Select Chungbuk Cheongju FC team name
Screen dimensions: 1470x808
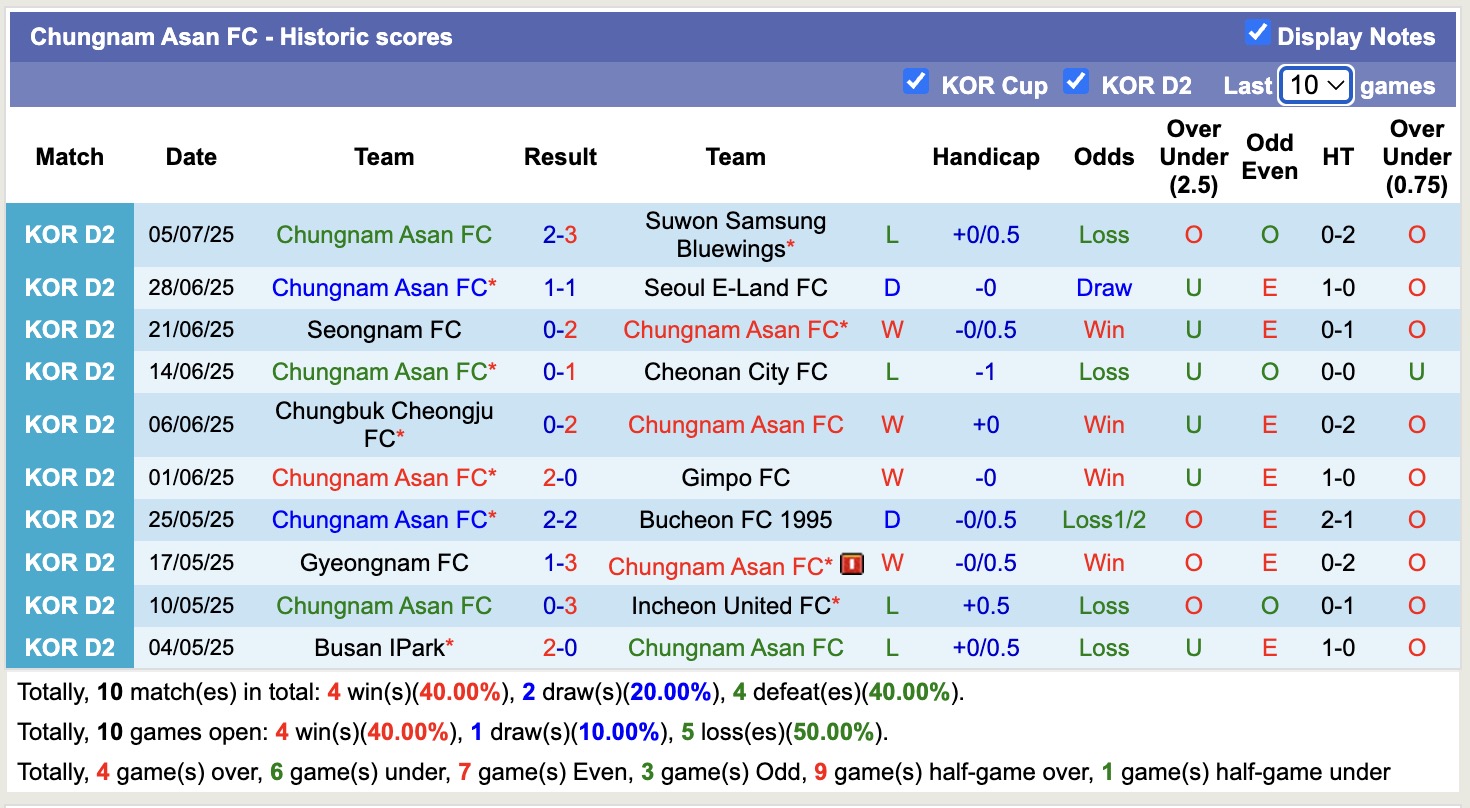(x=384, y=423)
